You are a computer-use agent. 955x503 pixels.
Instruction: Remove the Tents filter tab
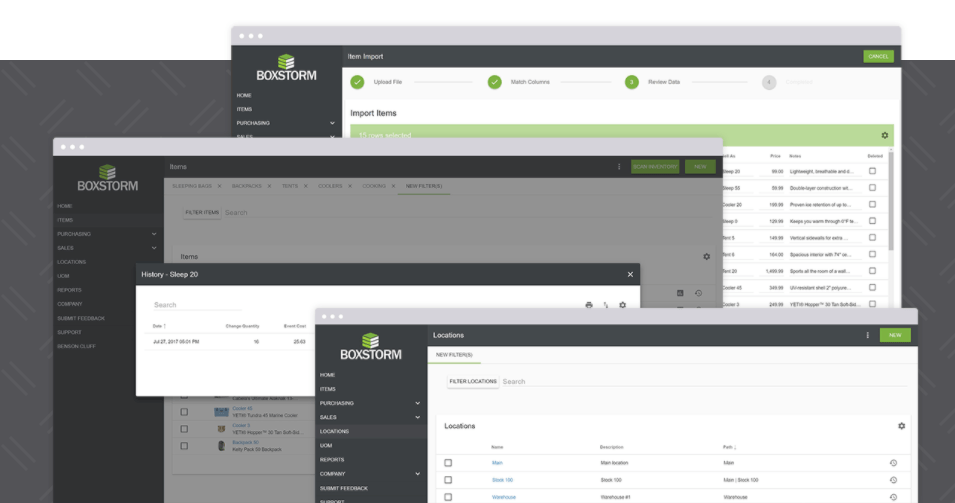pyautogui.click(x=306, y=186)
